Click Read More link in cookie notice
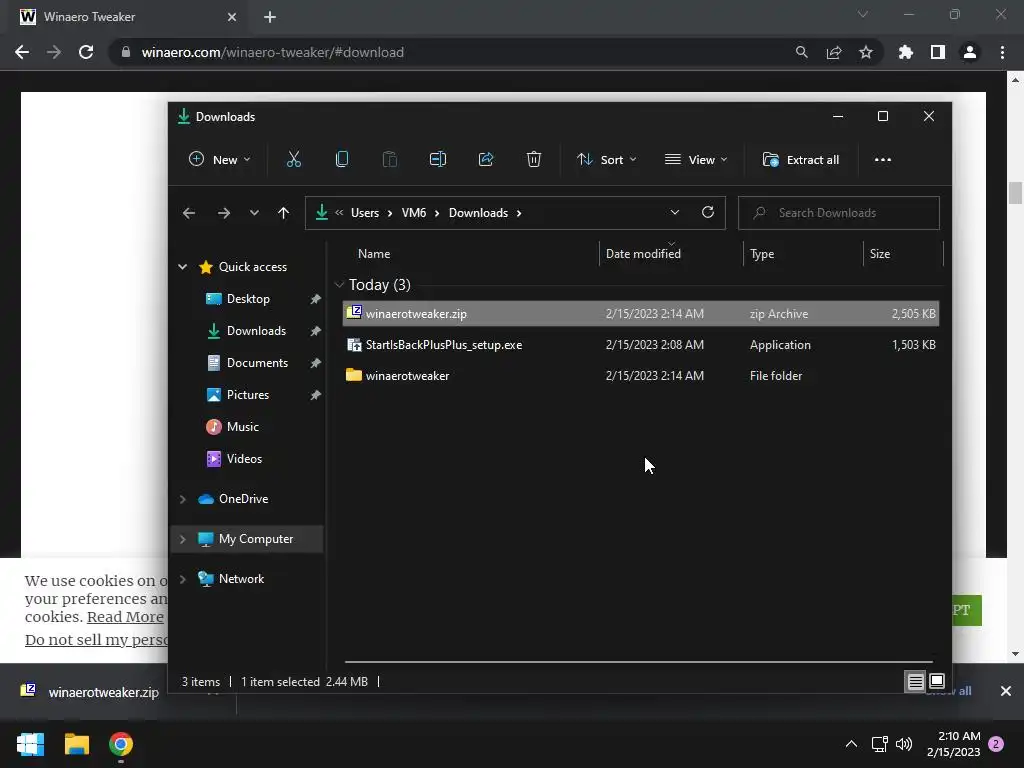 tap(125, 617)
